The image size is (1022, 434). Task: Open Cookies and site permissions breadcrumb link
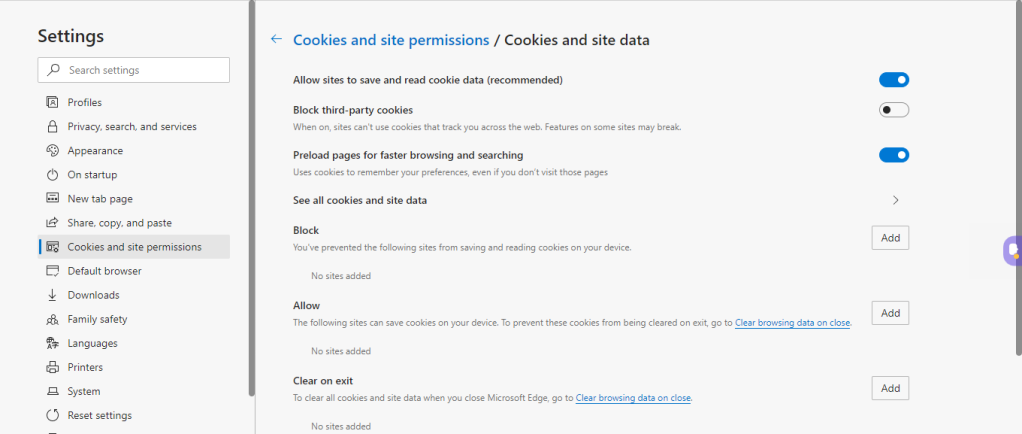pyautogui.click(x=390, y=40)
